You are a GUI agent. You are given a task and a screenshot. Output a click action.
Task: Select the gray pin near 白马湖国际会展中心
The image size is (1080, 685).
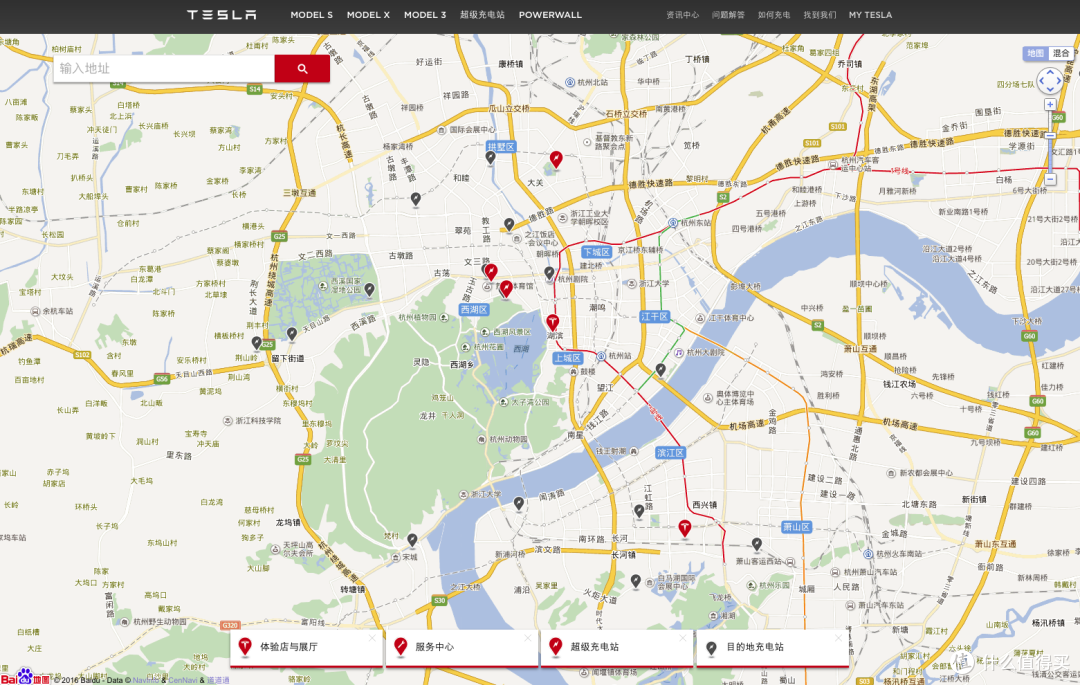coord(636,582)
